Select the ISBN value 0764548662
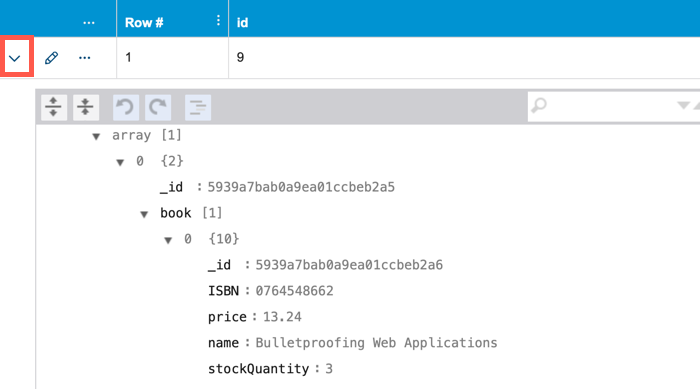 [294, 291]
